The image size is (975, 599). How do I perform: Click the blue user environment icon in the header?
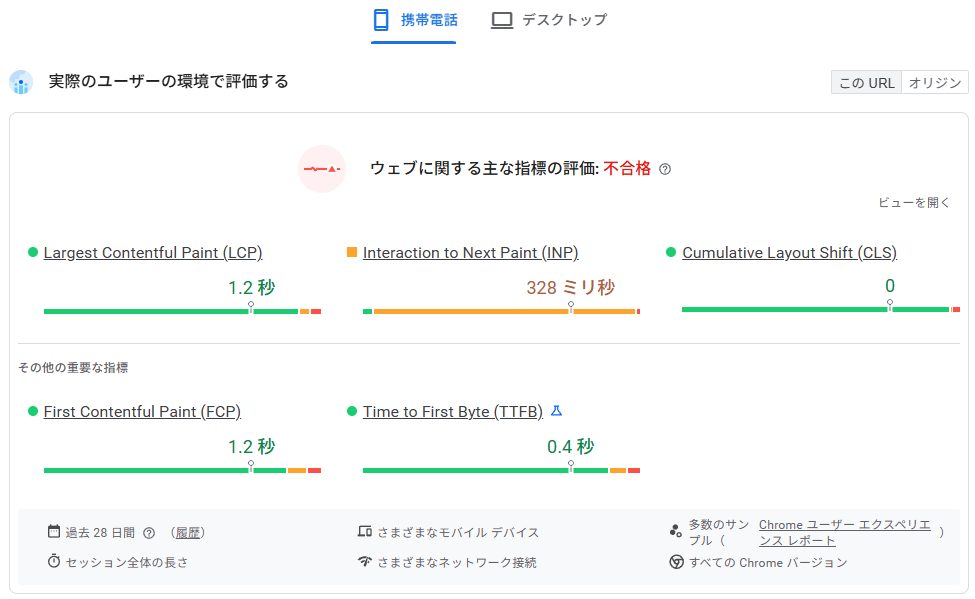pos(21,82)
